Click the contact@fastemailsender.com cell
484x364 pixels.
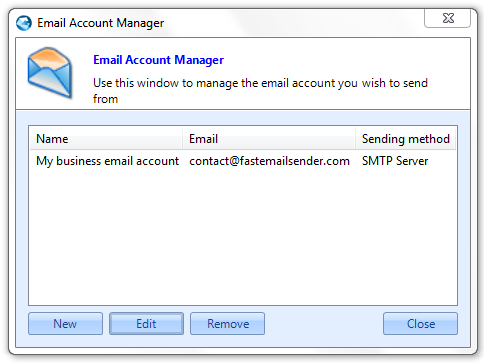[269, 161]
